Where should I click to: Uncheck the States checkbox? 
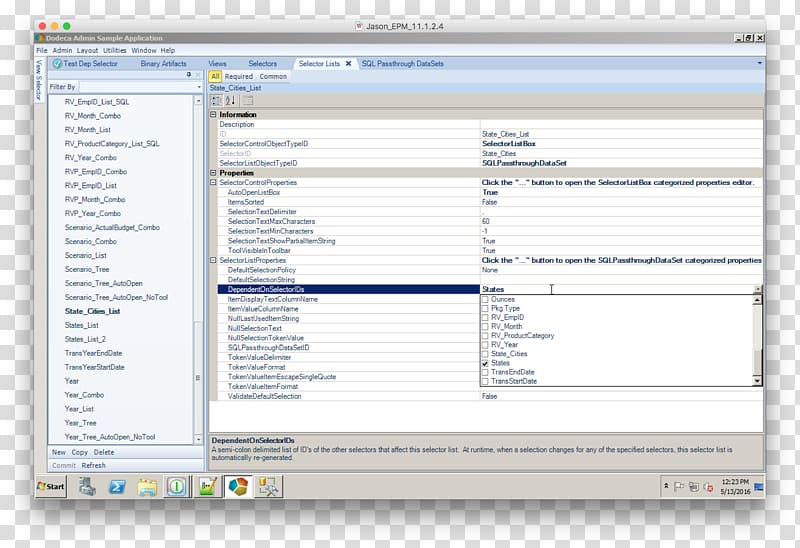pyautogui.click(x=485, y=363)
